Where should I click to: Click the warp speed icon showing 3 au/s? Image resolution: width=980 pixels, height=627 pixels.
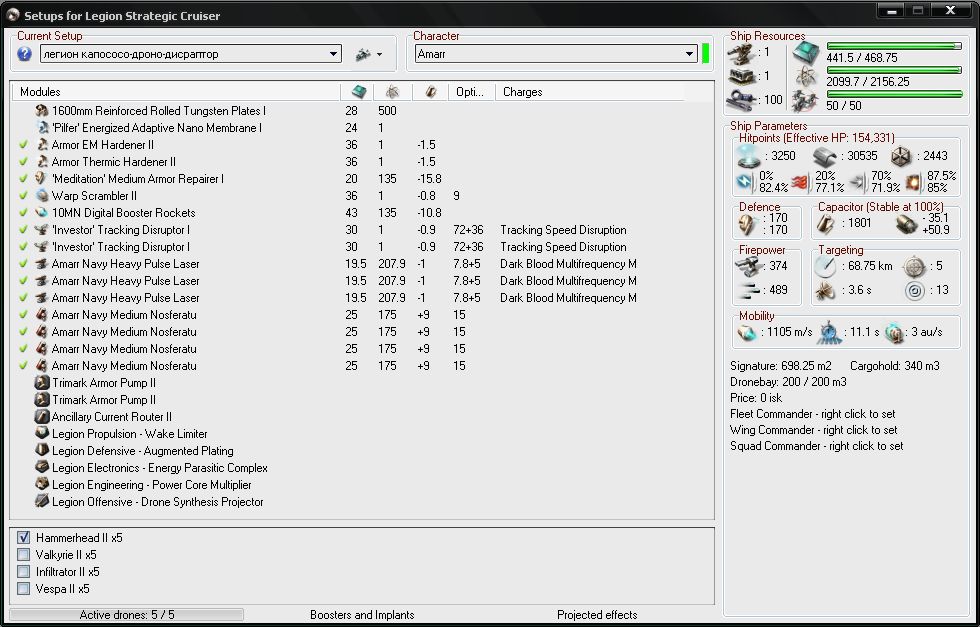pos(894,333)
